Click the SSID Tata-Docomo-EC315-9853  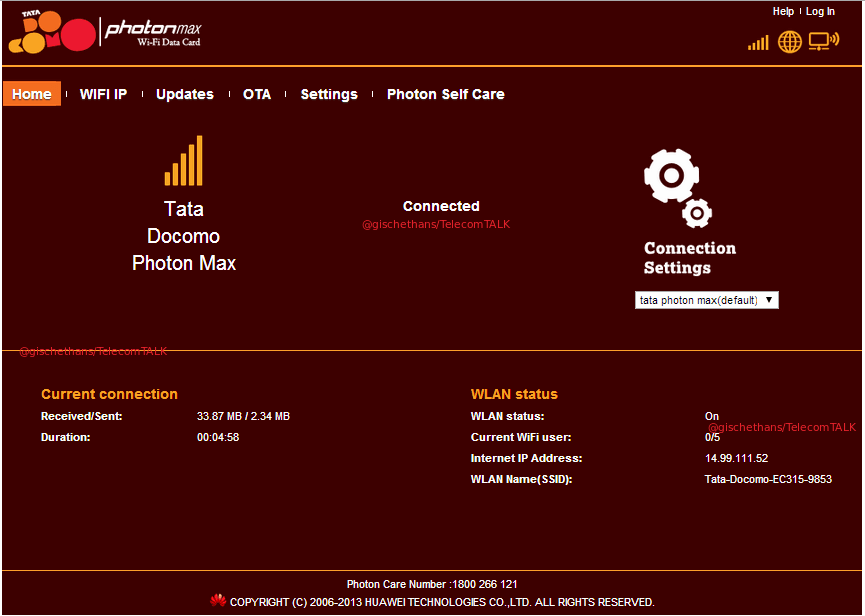tap(768, 479)
